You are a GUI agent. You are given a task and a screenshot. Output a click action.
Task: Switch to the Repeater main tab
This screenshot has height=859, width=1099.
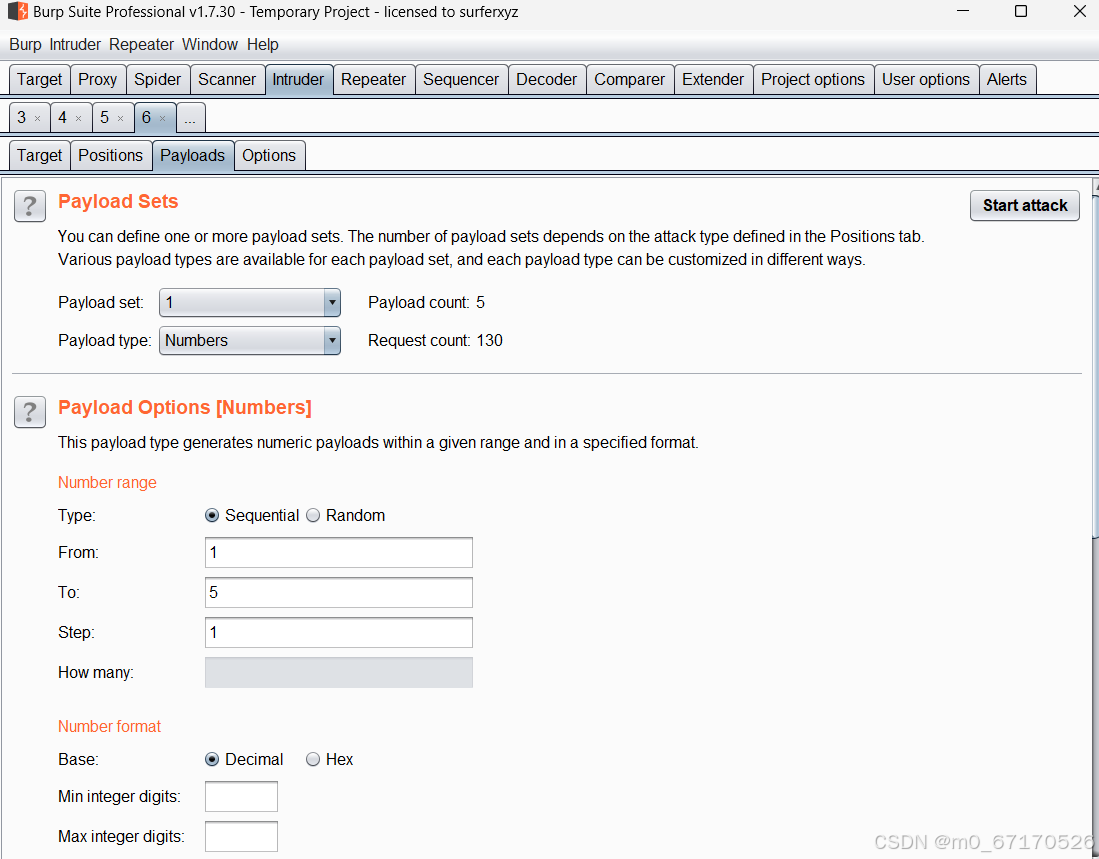click(x=374, y=79)
